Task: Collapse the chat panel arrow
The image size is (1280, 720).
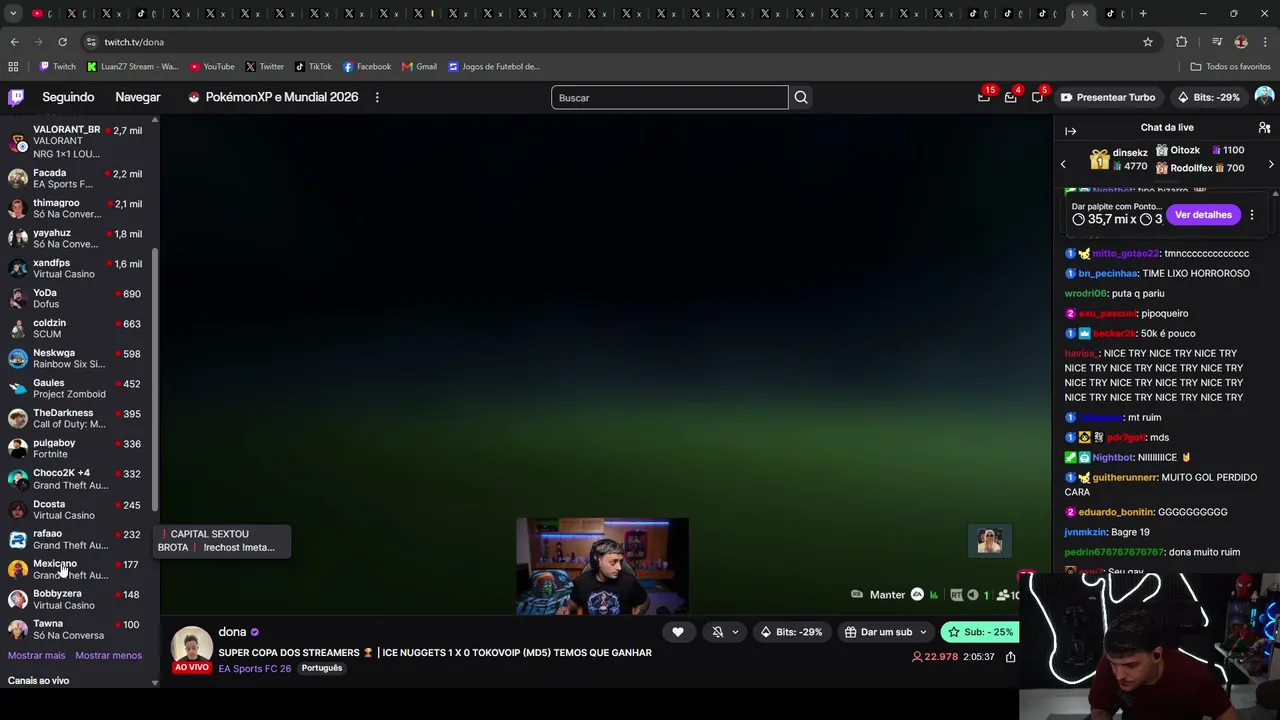Action: tap(1070, 131)
